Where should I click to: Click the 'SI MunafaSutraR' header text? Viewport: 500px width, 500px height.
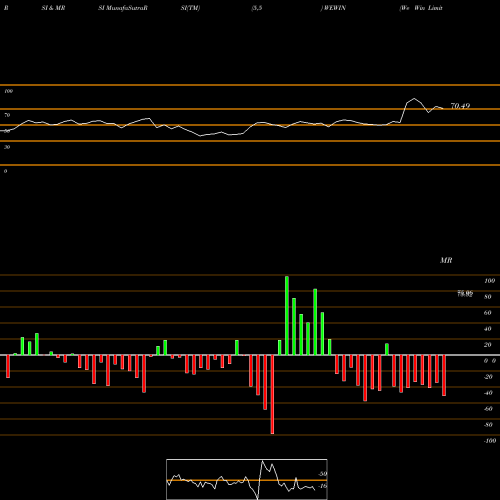[123, 8]
